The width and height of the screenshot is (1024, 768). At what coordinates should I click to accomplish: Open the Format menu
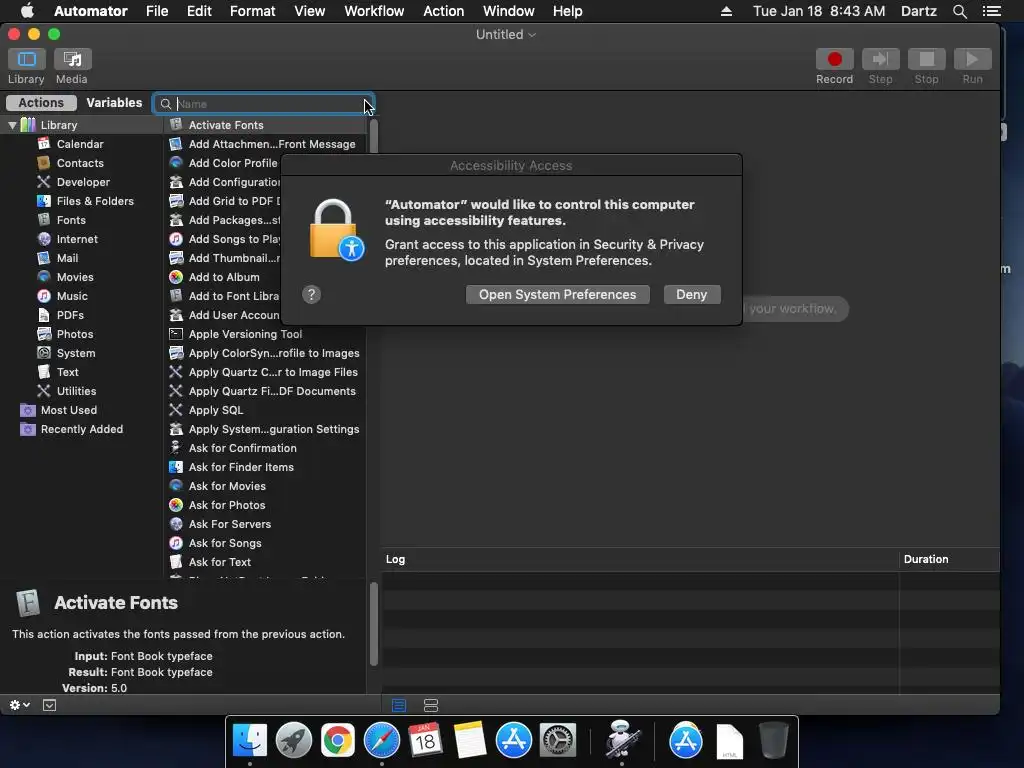coord(252,11)
